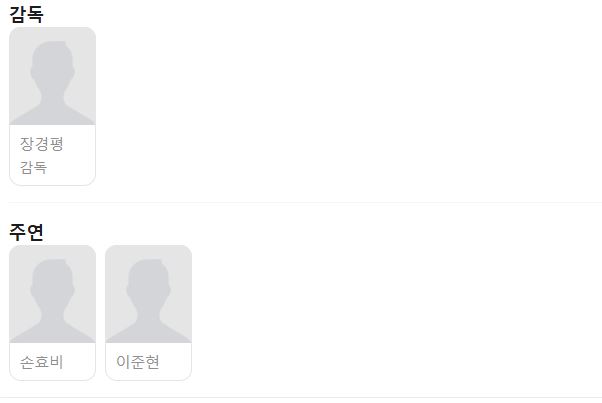Open 손효비's placeholder avatar image
This screenshot has width=602, height=403.
53,294
